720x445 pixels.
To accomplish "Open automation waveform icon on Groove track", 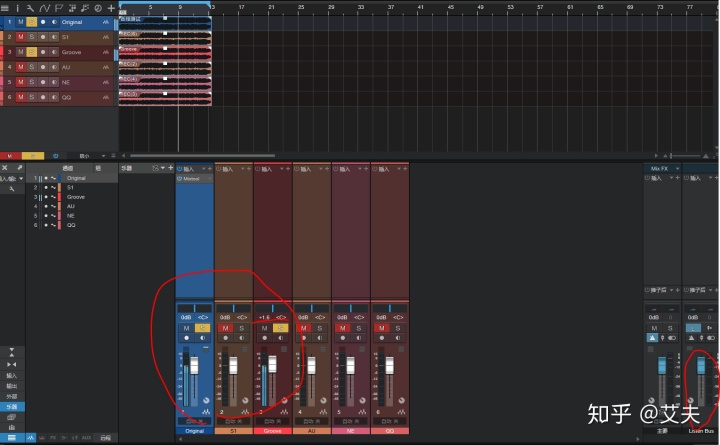I will (x=106, y=52).
